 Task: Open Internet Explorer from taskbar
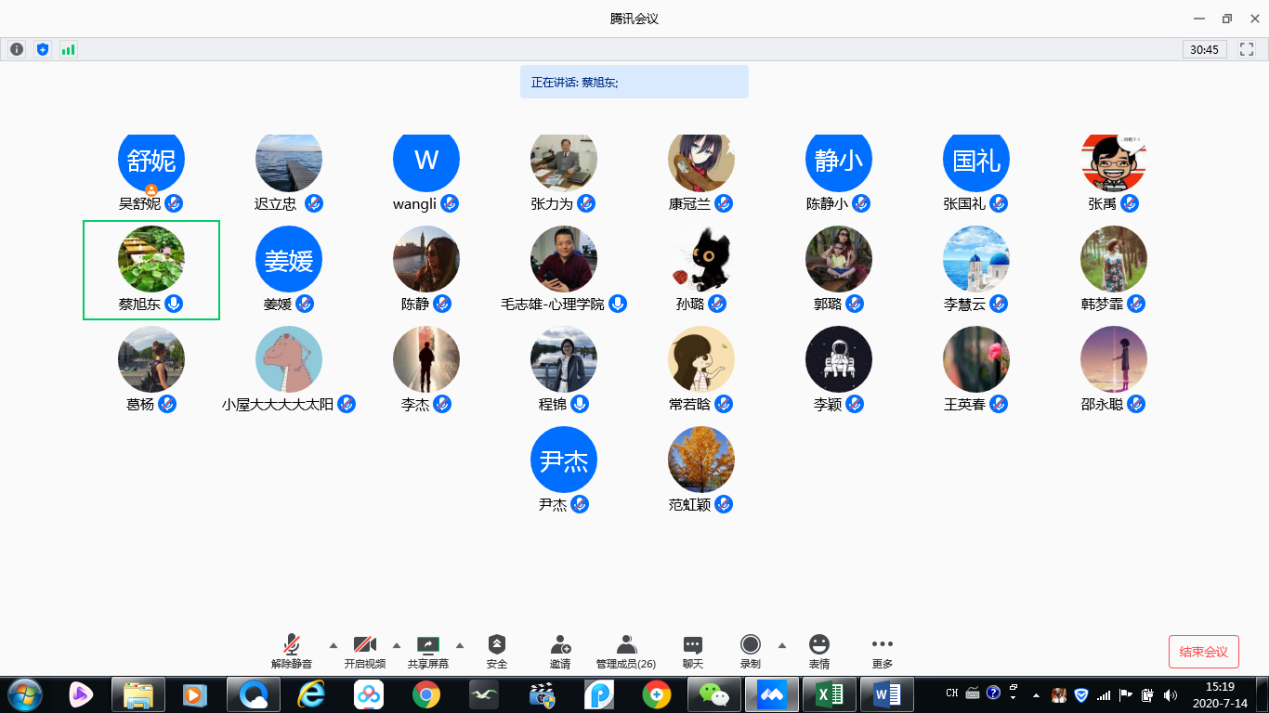[x=311, y=694]
